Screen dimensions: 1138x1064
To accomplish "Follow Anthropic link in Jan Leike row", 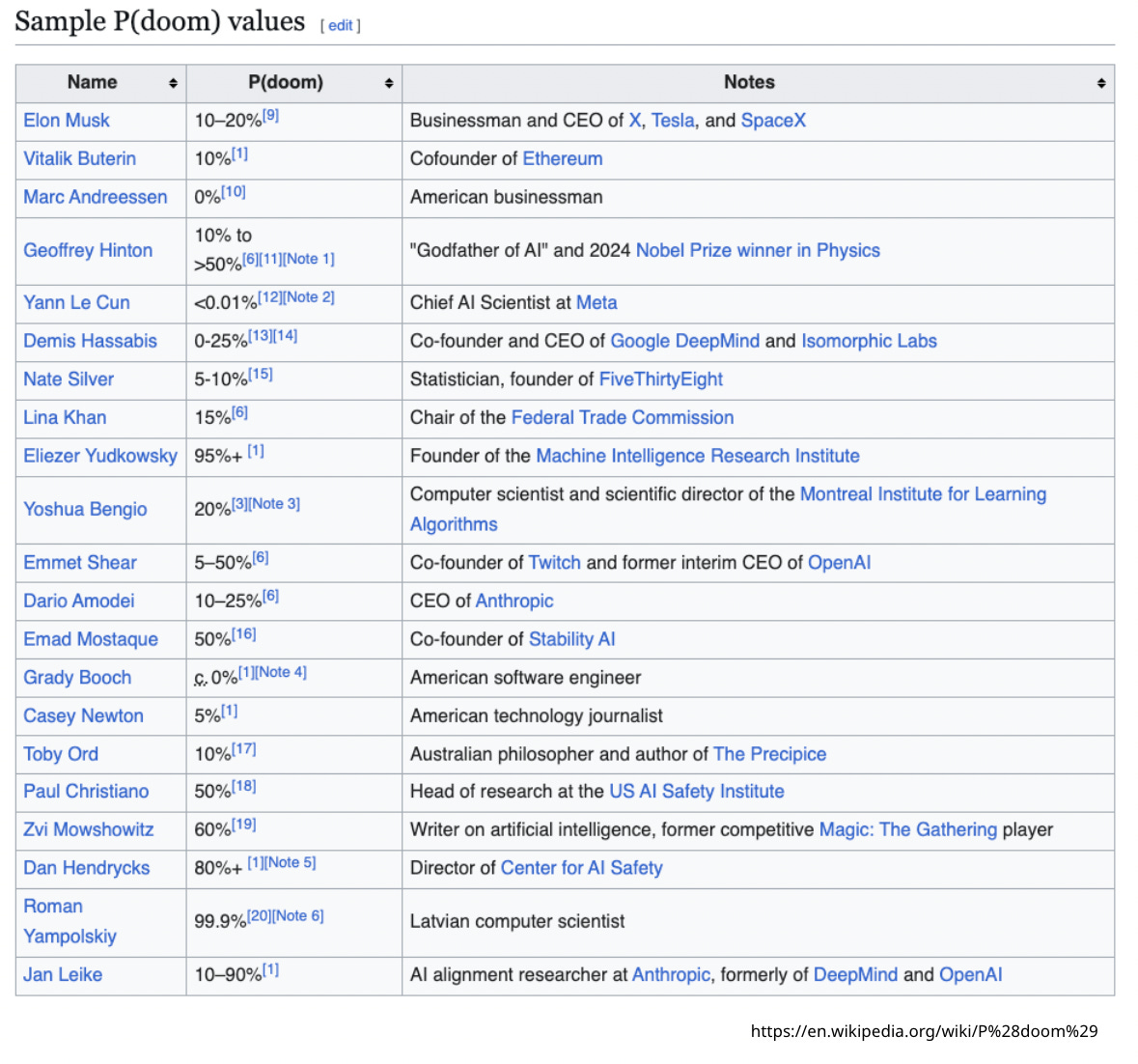I will coord(671,975).
